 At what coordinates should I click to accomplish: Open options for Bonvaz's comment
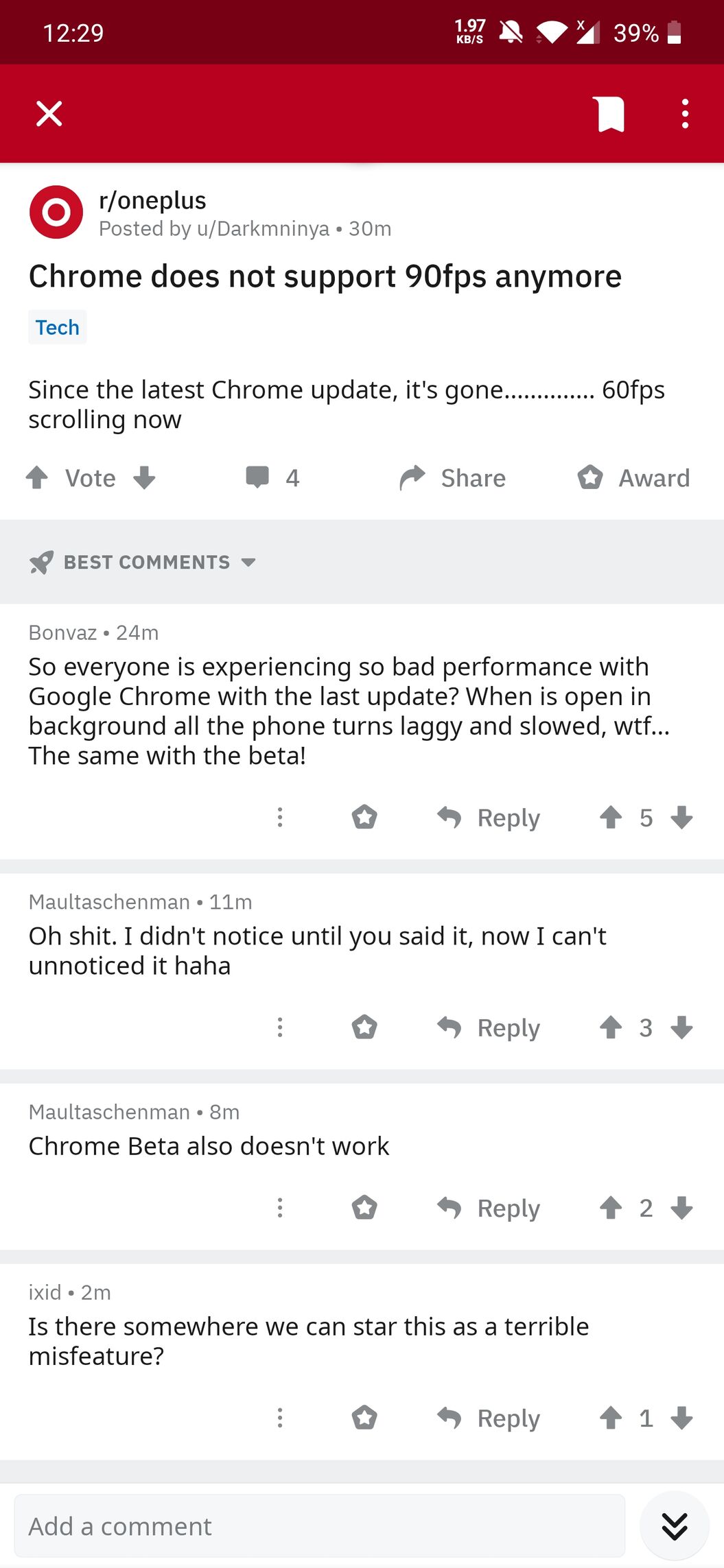click(x=280, y=817)
